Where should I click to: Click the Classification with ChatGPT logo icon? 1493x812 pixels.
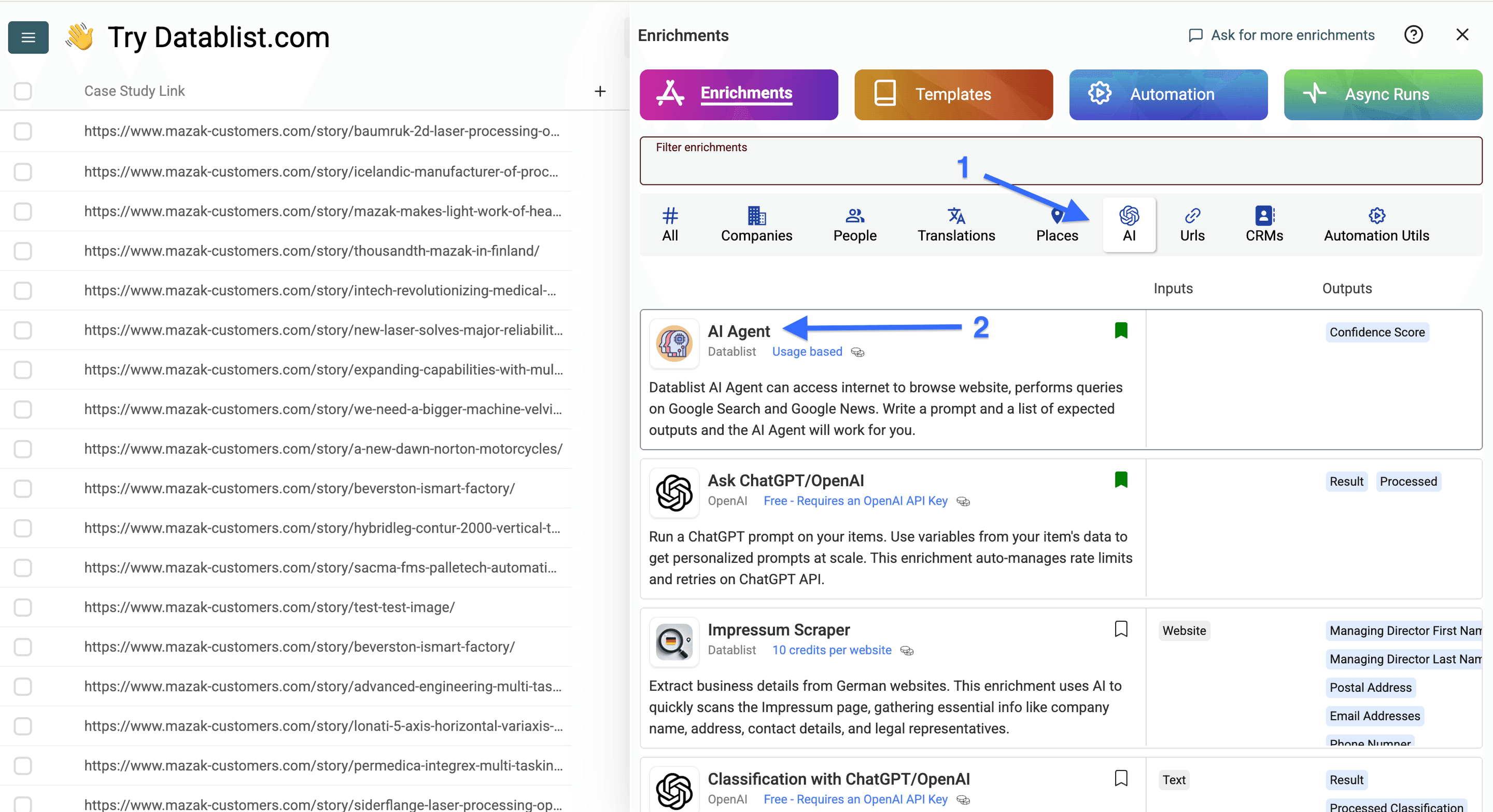pos(674,790)
